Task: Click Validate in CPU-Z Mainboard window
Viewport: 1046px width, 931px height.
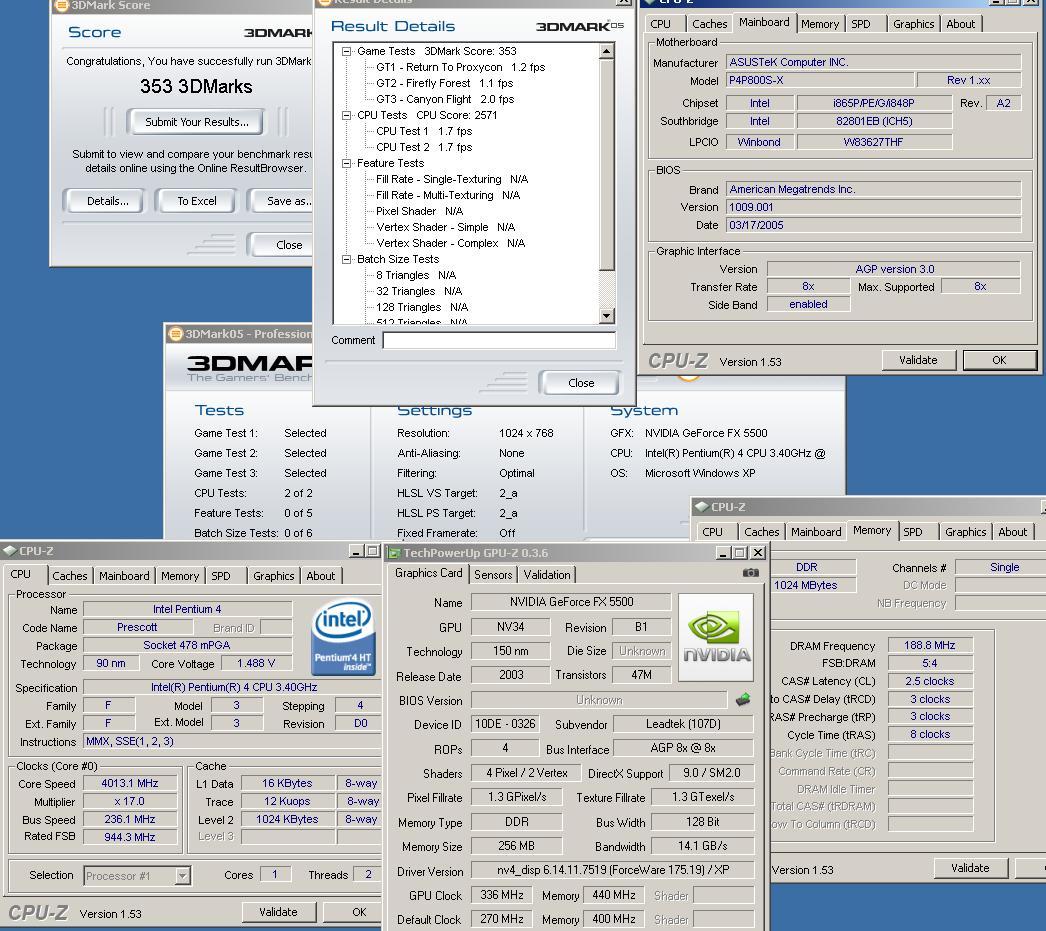Action: tap(918, 360)
